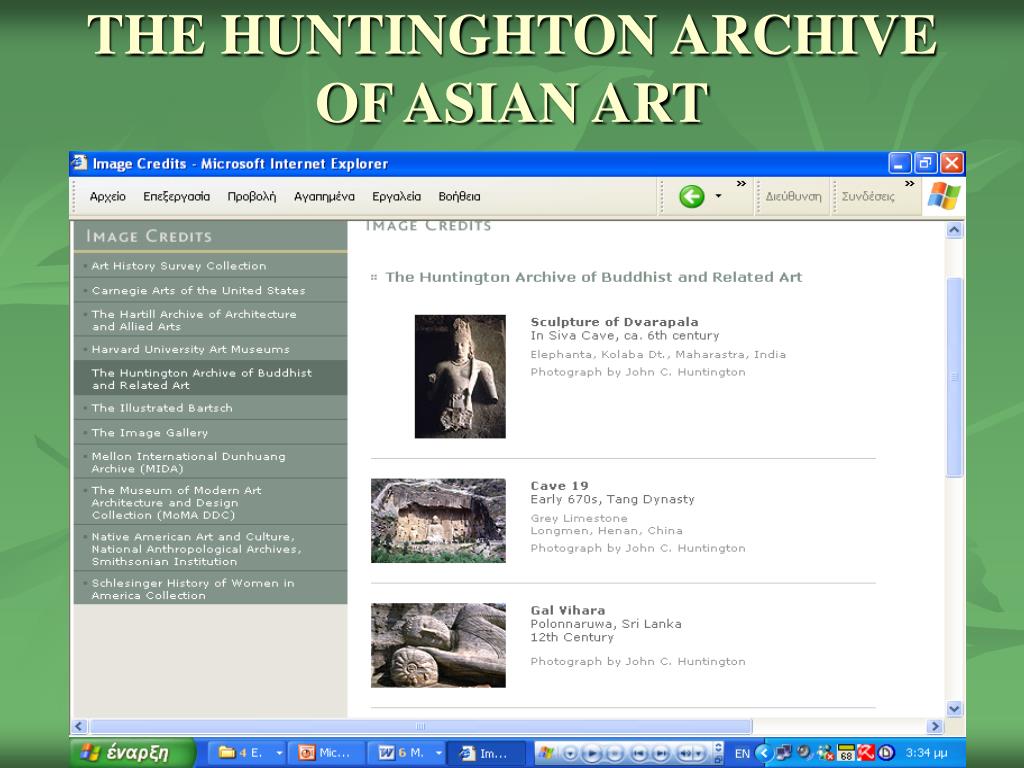Screen dimensions: 1024x768
Task: Click the Gal Vihara reclining Buddha thumbnail
Action: (438, 645)
